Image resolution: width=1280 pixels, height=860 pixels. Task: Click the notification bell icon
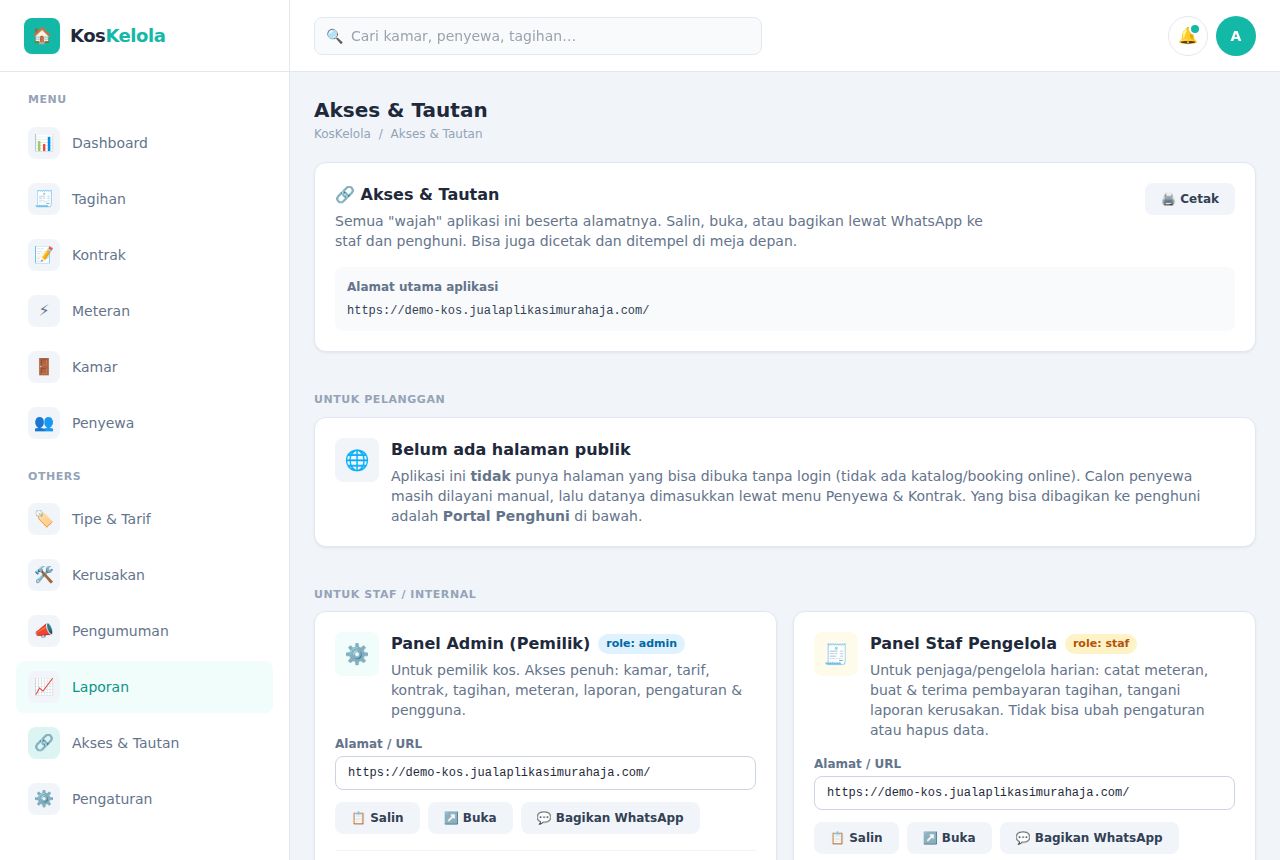[1188, 36]
